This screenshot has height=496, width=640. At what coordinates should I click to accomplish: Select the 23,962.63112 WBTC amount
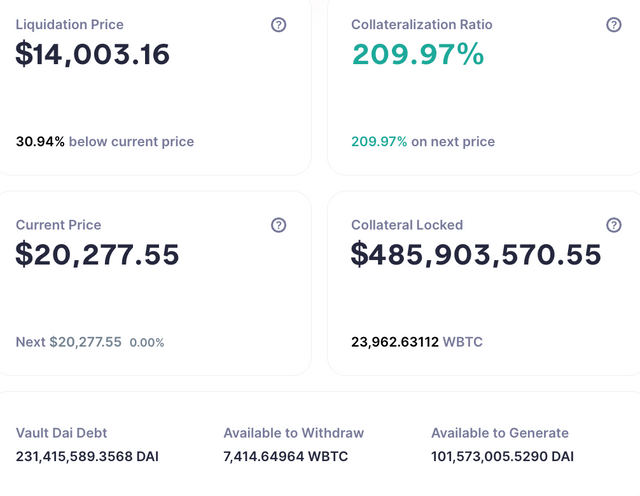click(417, 342)
